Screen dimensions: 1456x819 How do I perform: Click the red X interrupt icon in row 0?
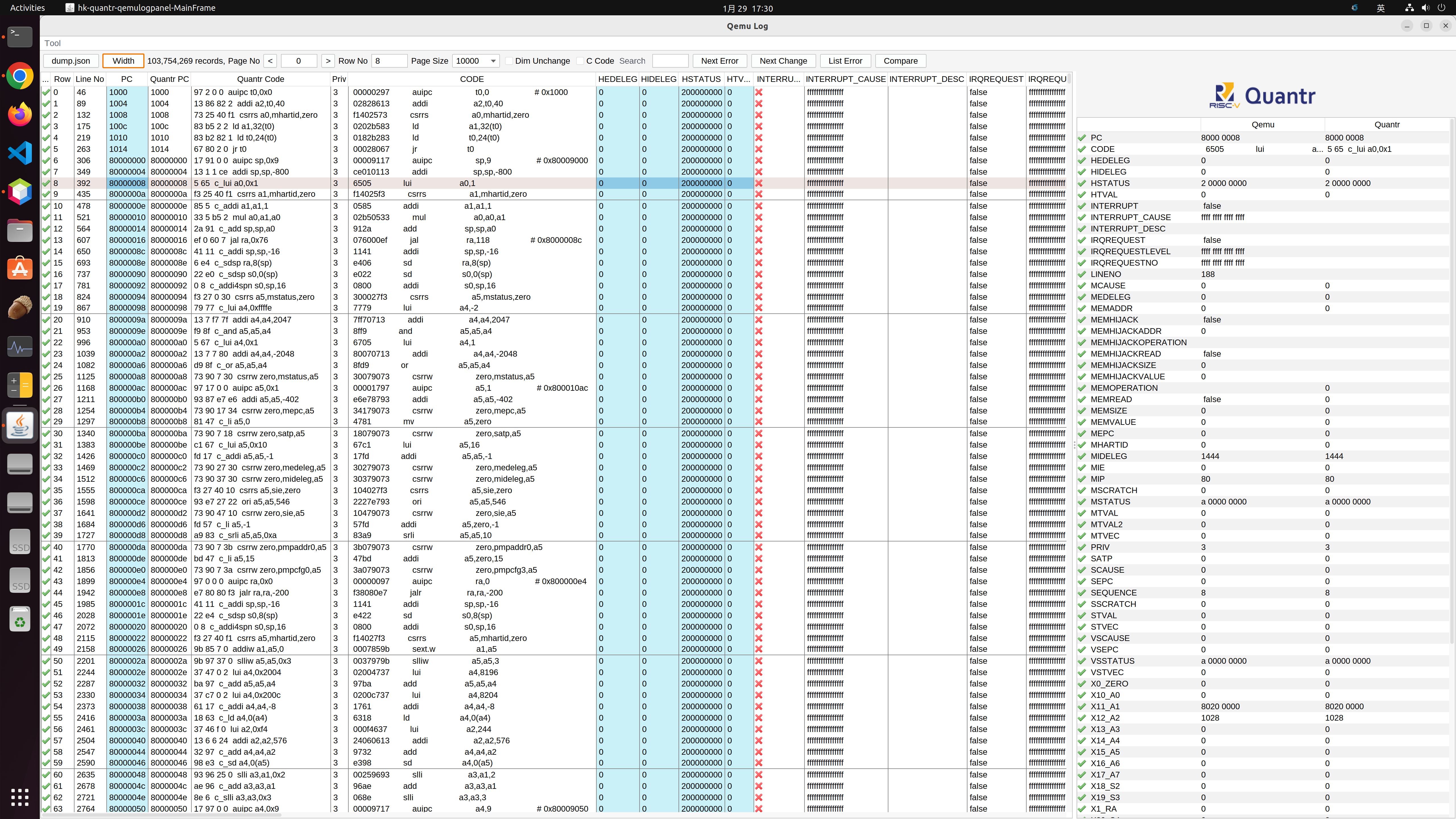758,92
